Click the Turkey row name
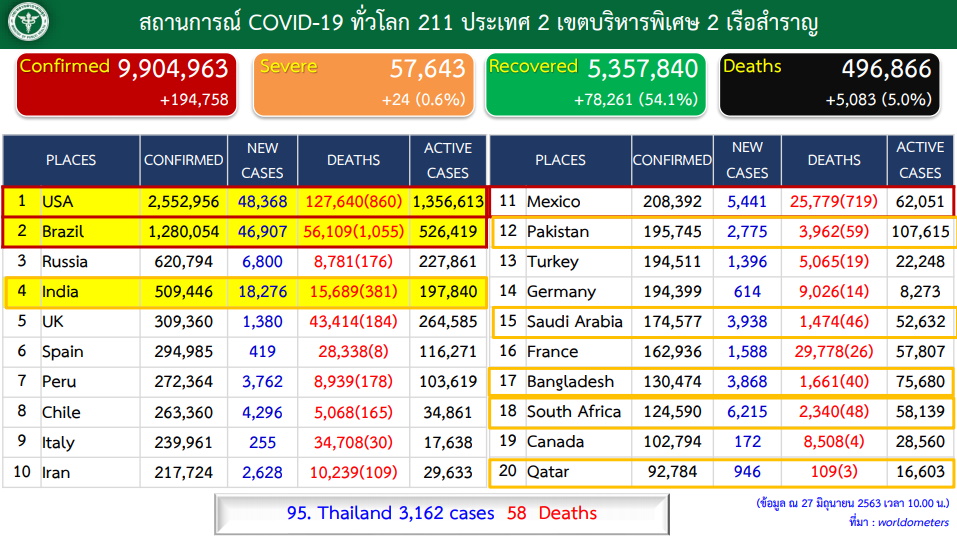The image size is (957, 539). point(552,262)
